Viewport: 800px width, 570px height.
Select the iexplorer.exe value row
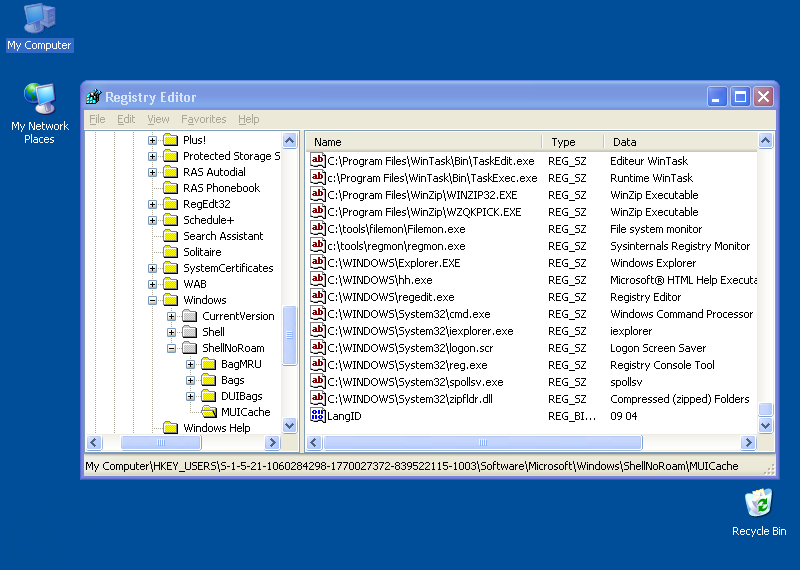pyautogui.click(x=532, y=331)
